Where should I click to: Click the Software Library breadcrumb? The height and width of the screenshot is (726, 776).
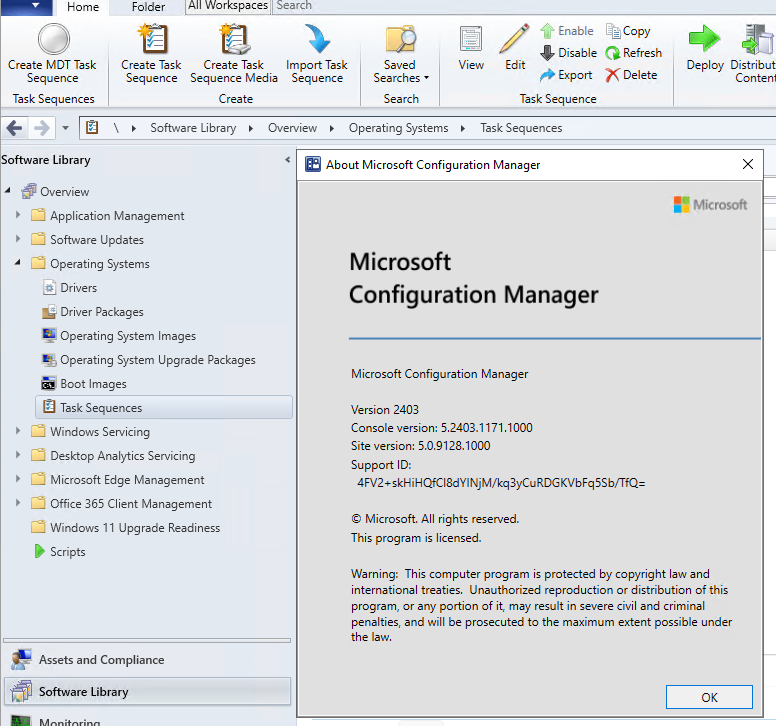193,128
